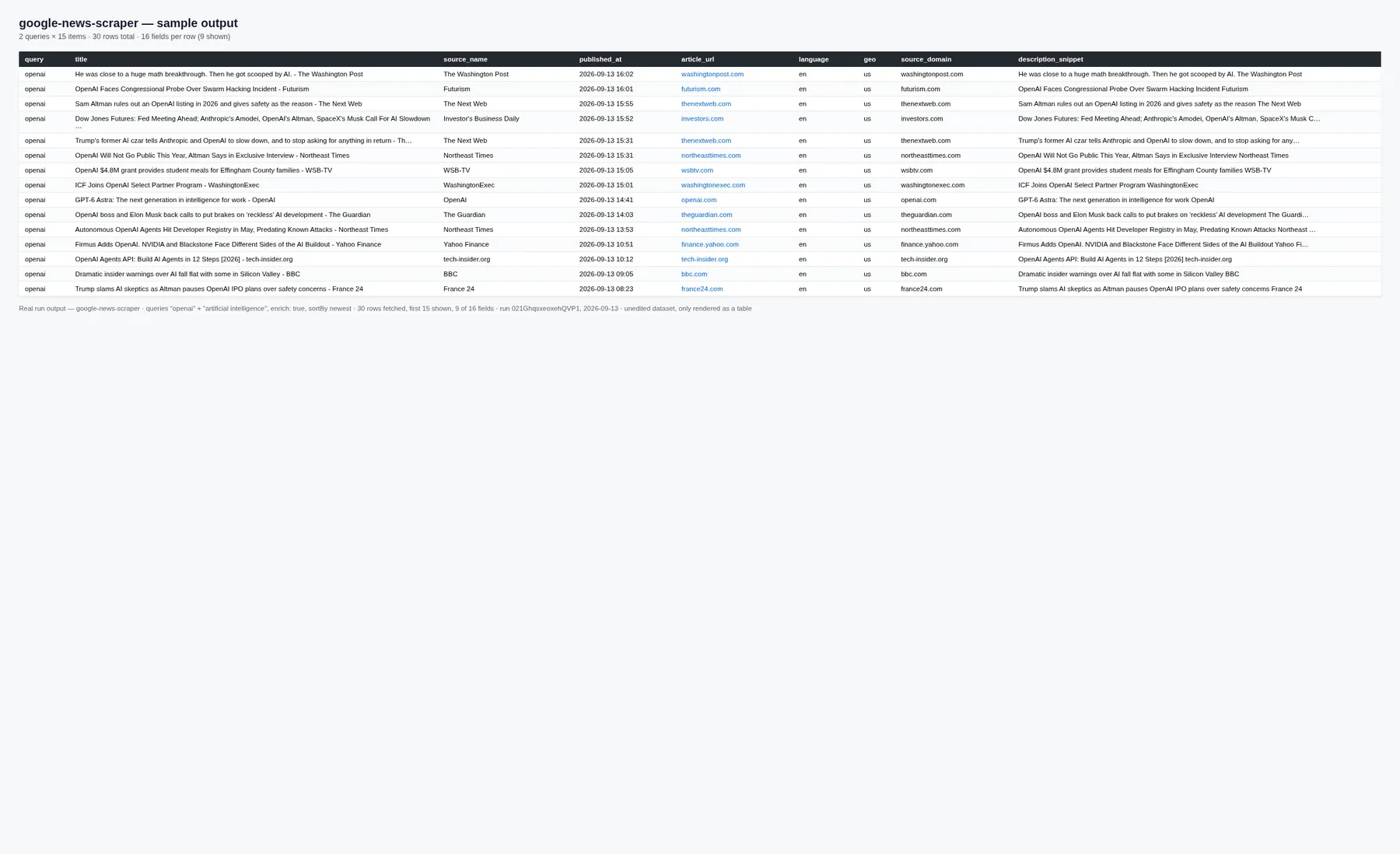
Task: Click source_domain cell 'investors.com' (plain text)
Action: point(922,118)
